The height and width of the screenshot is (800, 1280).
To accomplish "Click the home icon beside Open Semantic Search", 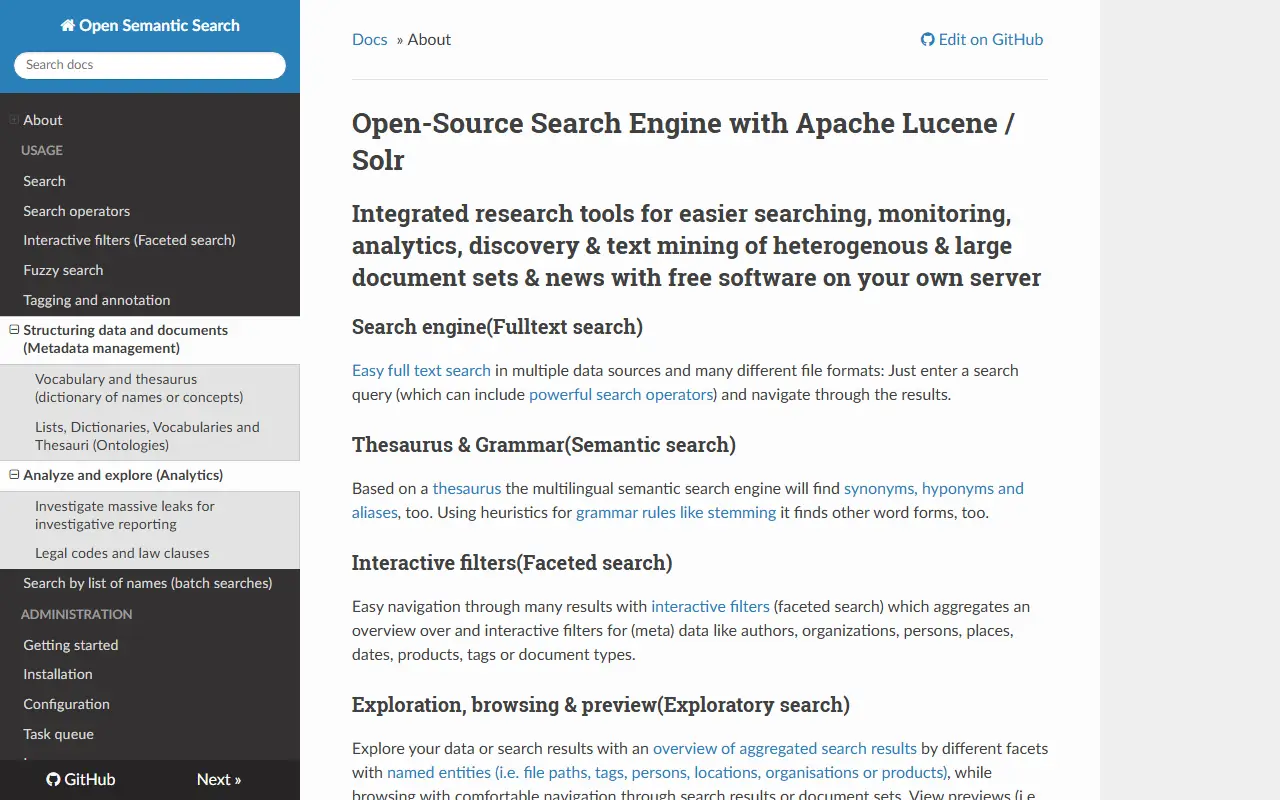I will point(67,26).
